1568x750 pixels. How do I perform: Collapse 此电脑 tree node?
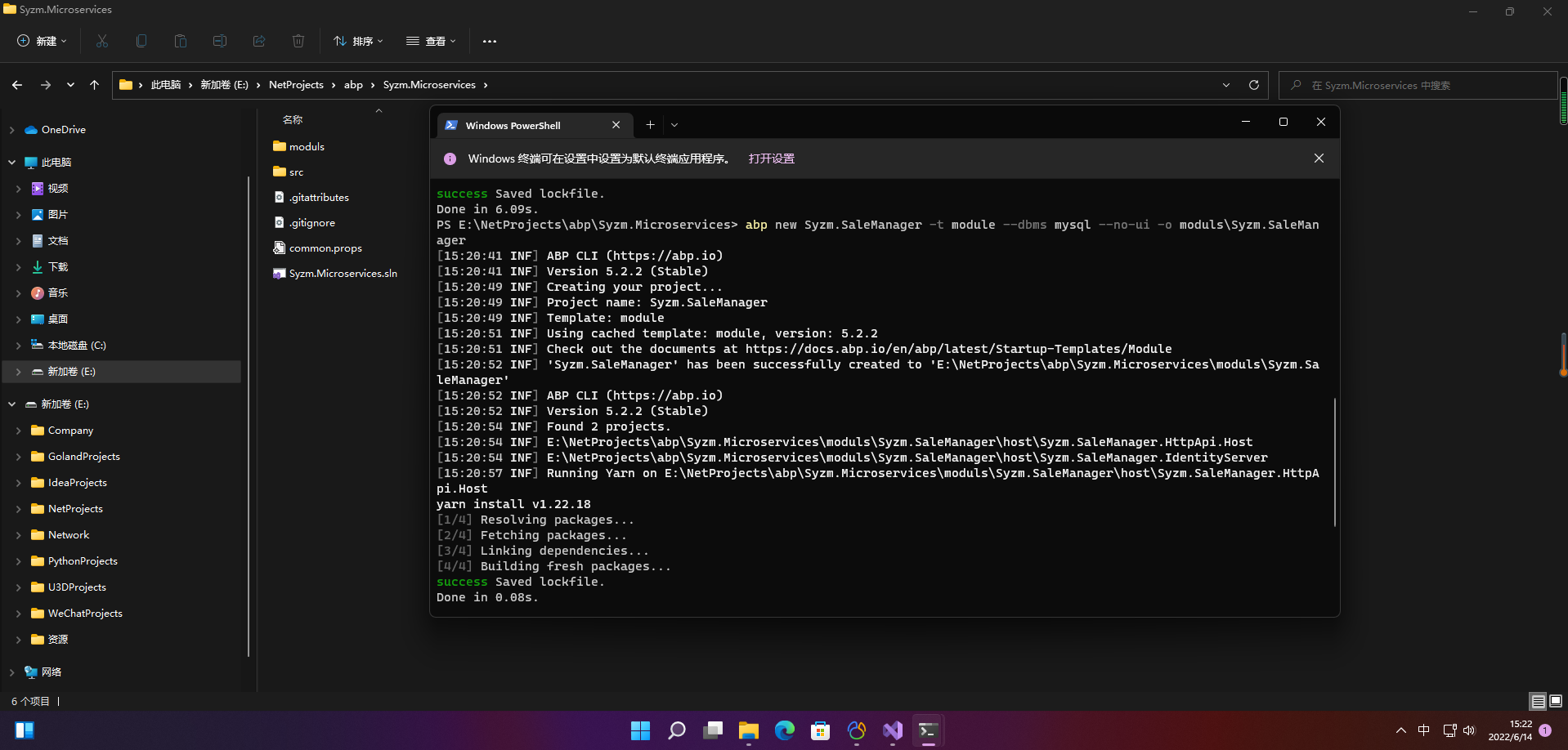point(11,163)
